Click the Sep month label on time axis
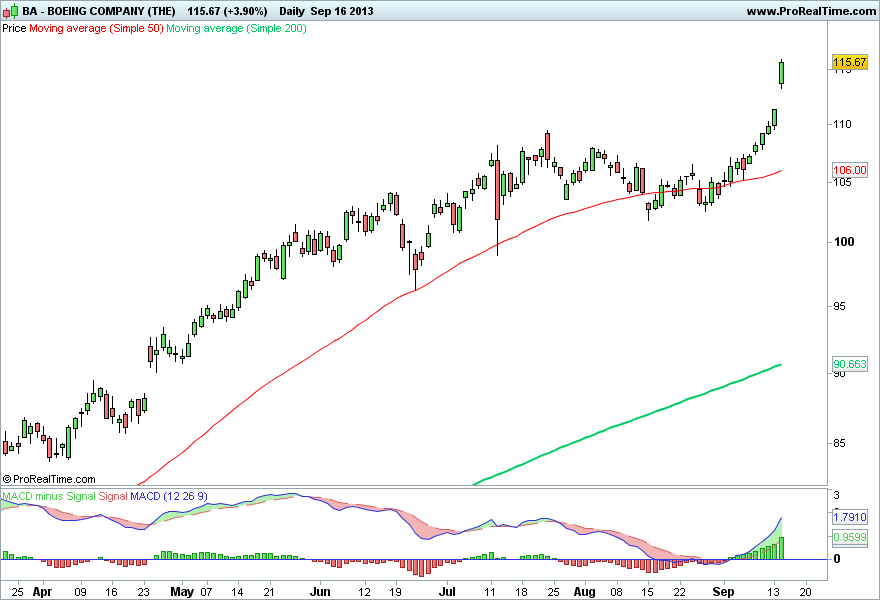Image resolution: width=880 pixels, height=600 pixels. coord(723,592)
